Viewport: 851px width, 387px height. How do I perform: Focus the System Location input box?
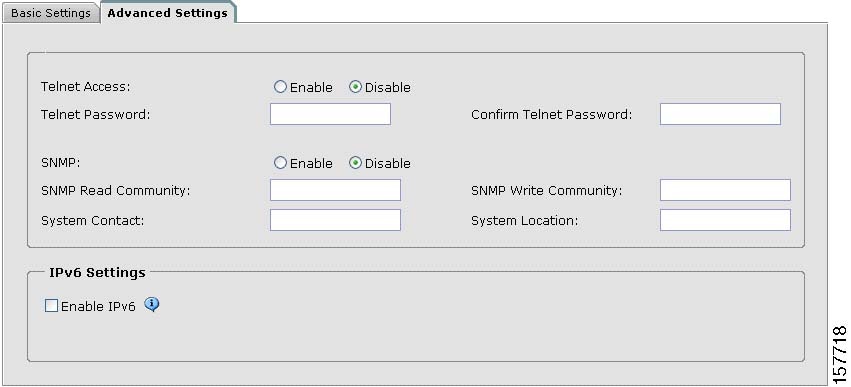[725, 220]
